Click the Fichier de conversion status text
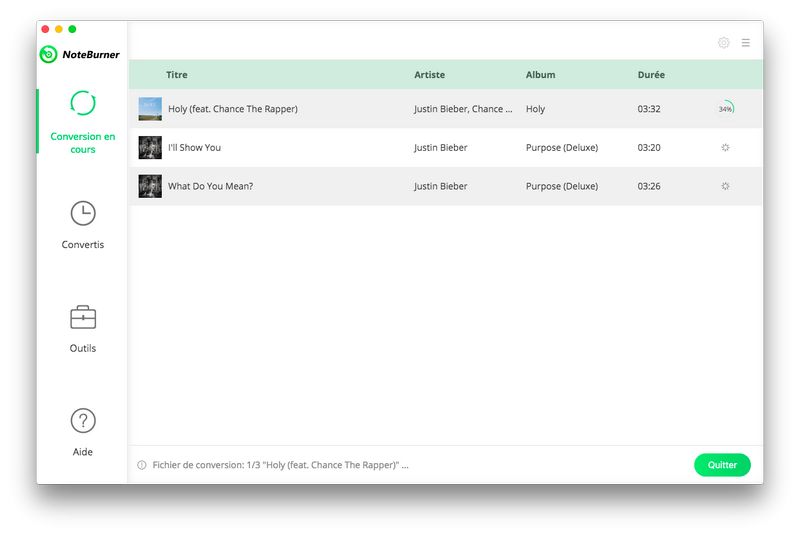This screenshot has width=800, height=536. [x=280, y=465]
